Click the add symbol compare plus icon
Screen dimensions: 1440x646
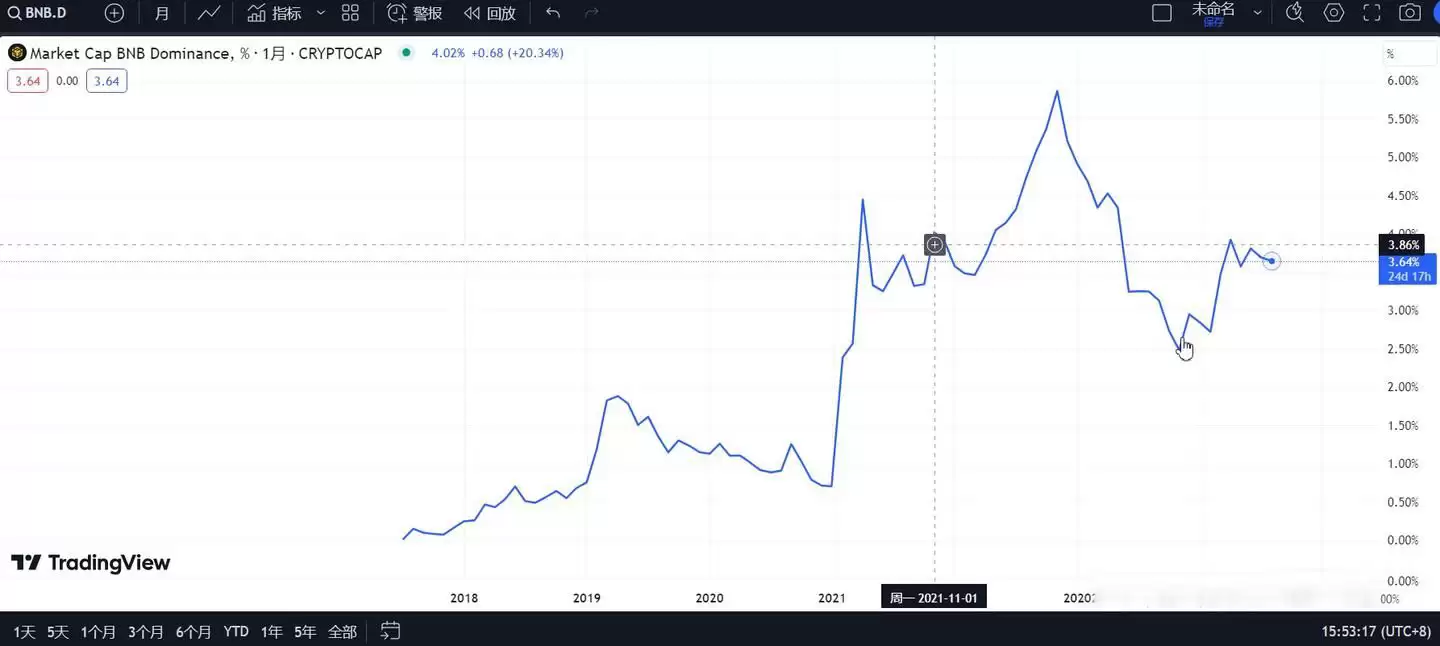coord(114,13)
